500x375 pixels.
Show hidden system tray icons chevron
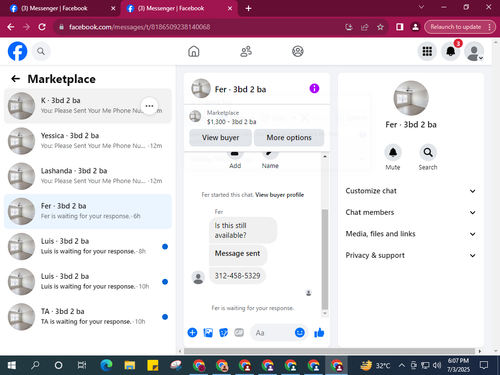402,366
